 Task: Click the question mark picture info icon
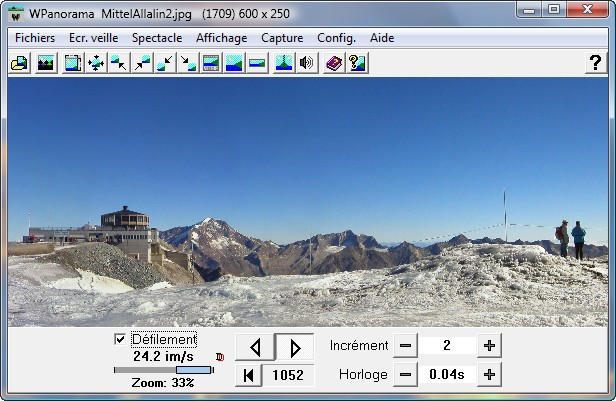pyautogui.click(x=357, y=63)
